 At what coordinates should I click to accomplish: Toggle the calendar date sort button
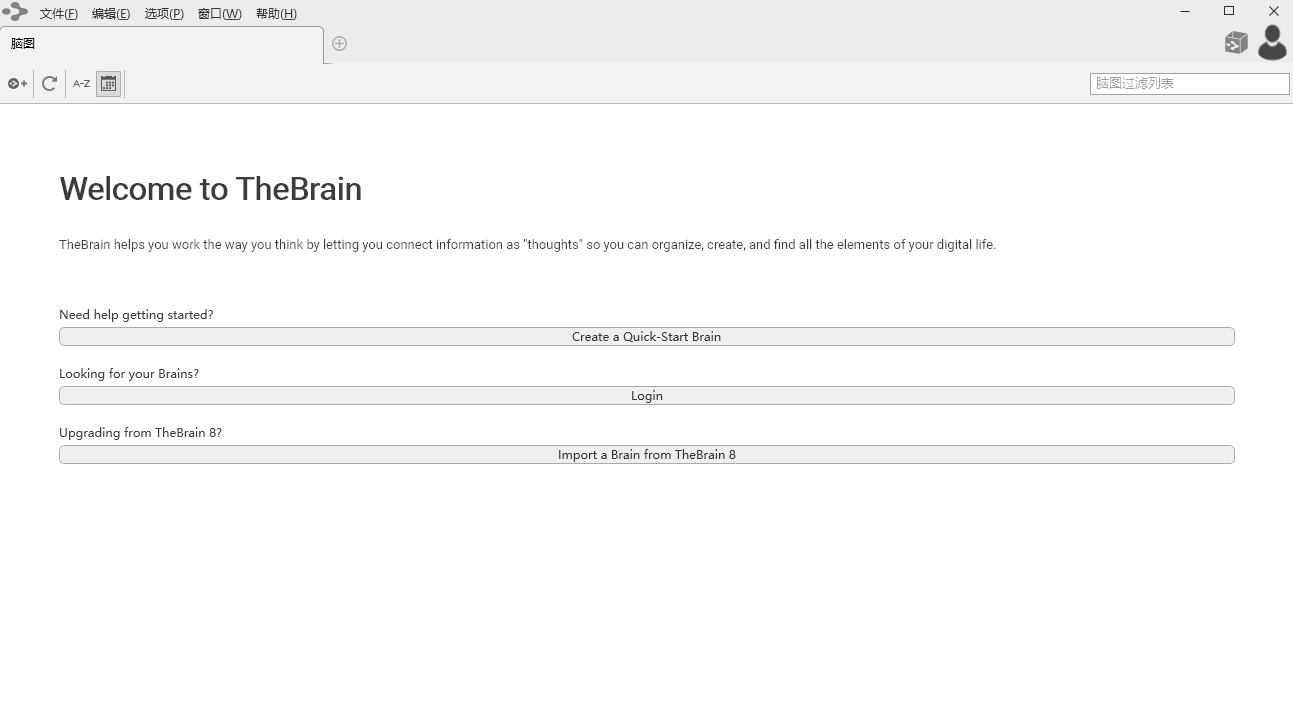(108, 84)
